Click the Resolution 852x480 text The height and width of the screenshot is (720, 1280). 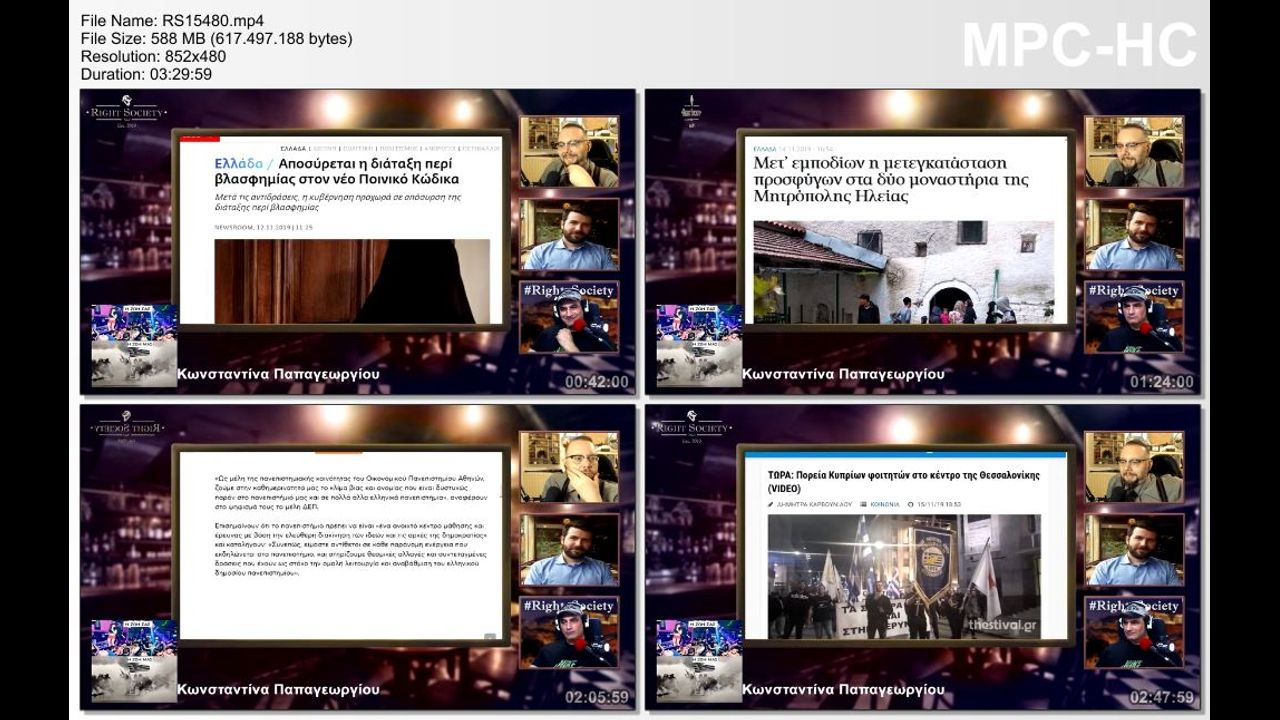coord(153,56)
